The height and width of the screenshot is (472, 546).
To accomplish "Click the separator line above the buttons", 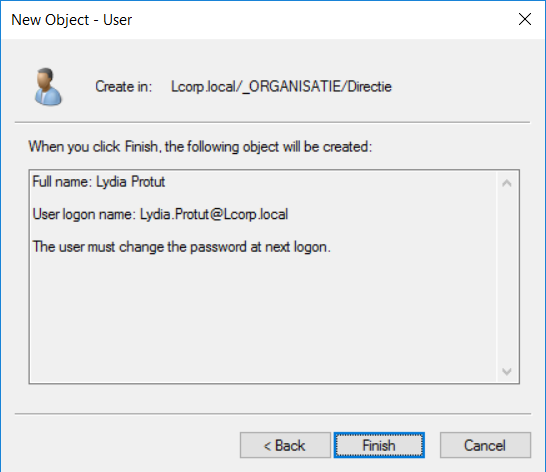I will pos(273,414).
